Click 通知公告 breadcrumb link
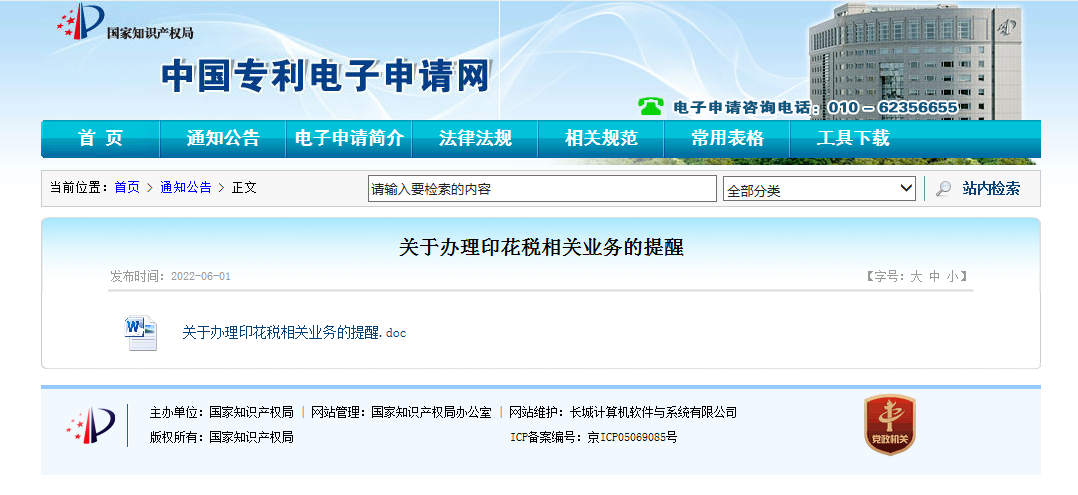 [185, 188]
